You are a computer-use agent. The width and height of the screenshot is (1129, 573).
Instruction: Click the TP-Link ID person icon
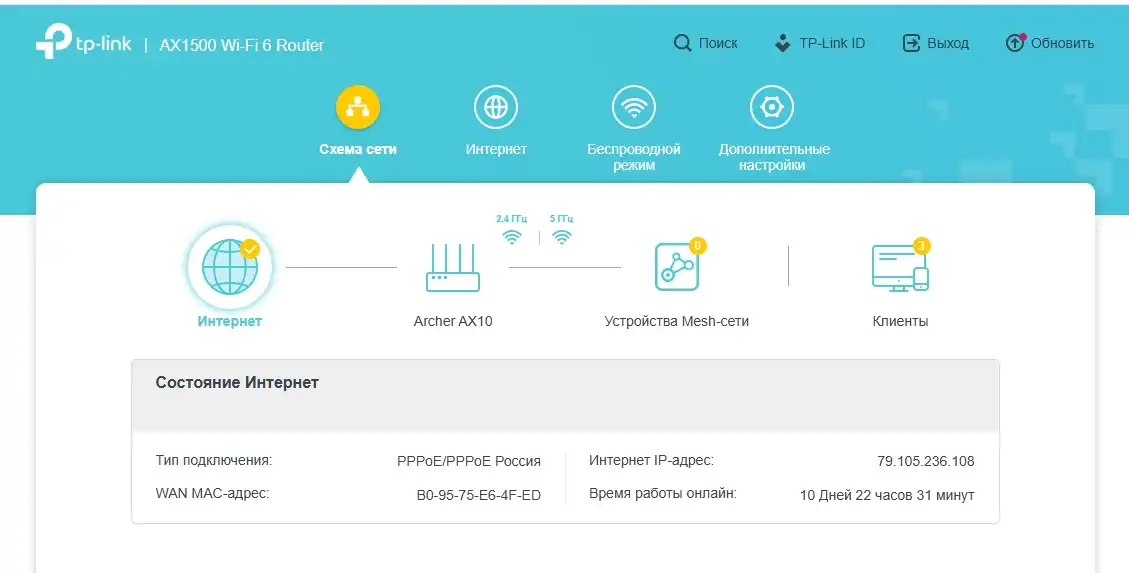click(x=782, y=43)
